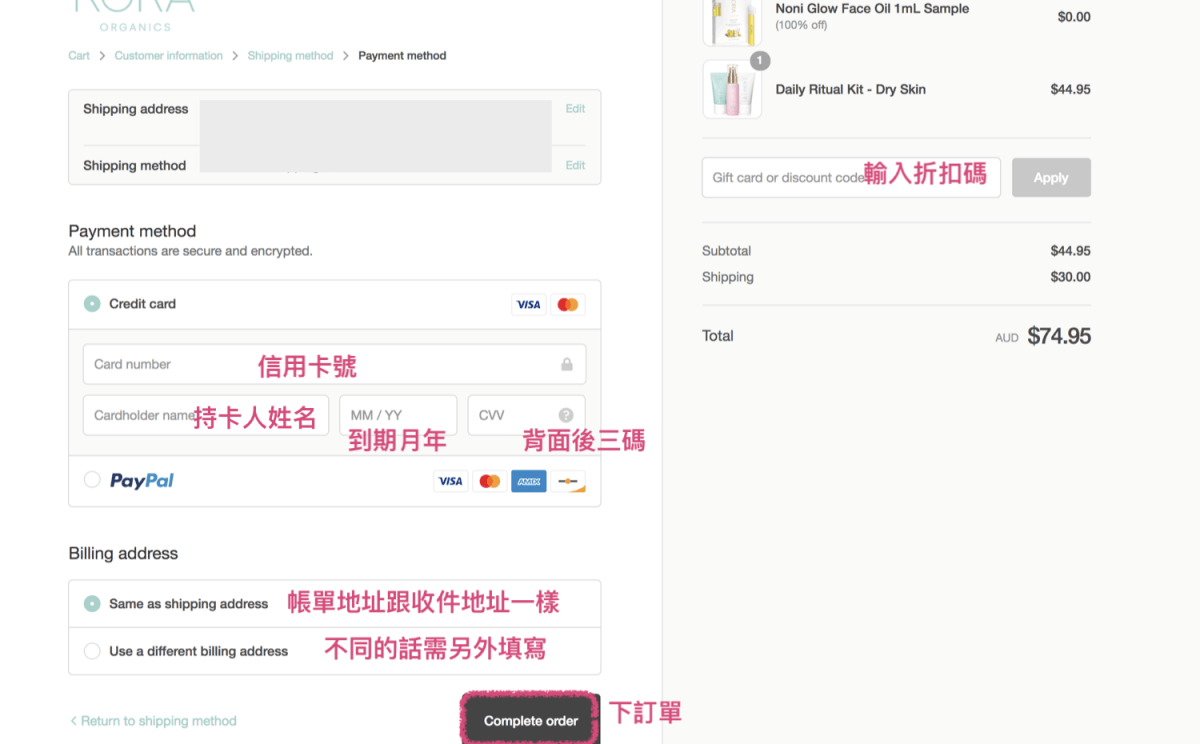This screenshot has height=744, width=1200.
Task: Click the PayPal logo payment option
Action: pos(140,481)
